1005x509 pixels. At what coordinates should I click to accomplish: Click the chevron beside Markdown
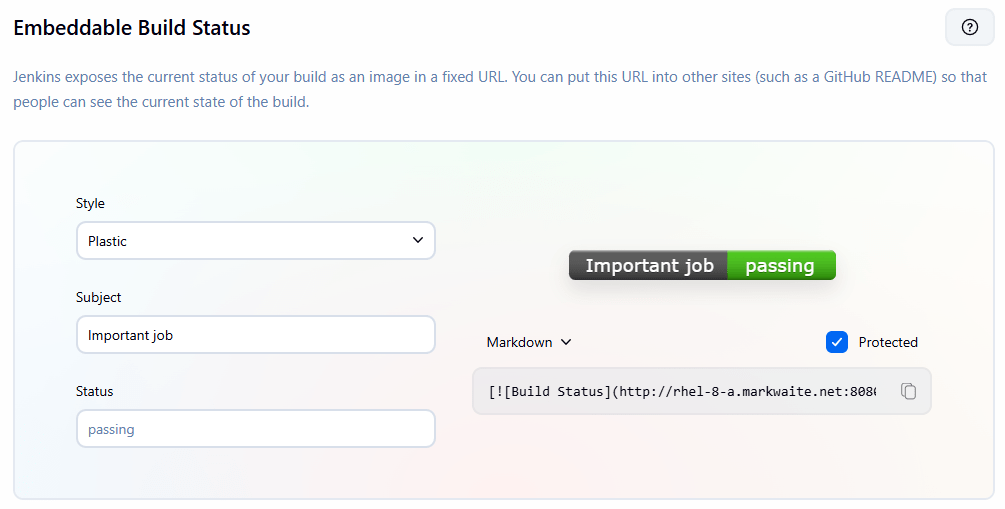pos(566,342)
